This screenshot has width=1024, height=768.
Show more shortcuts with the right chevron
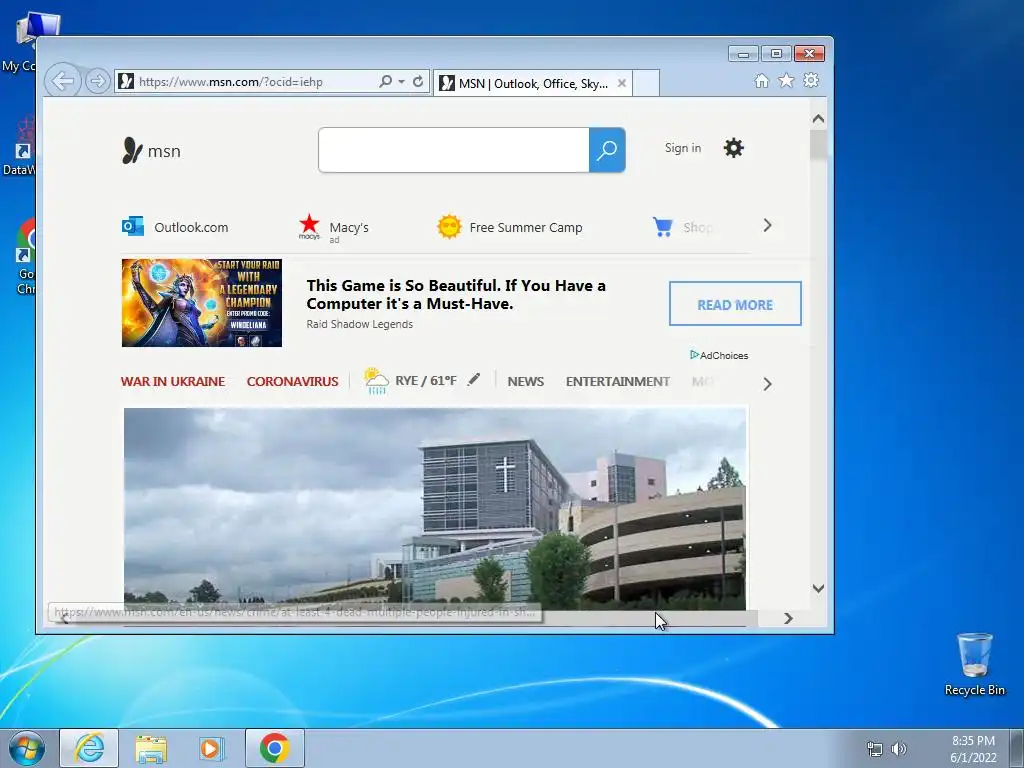tap(767, 225)
